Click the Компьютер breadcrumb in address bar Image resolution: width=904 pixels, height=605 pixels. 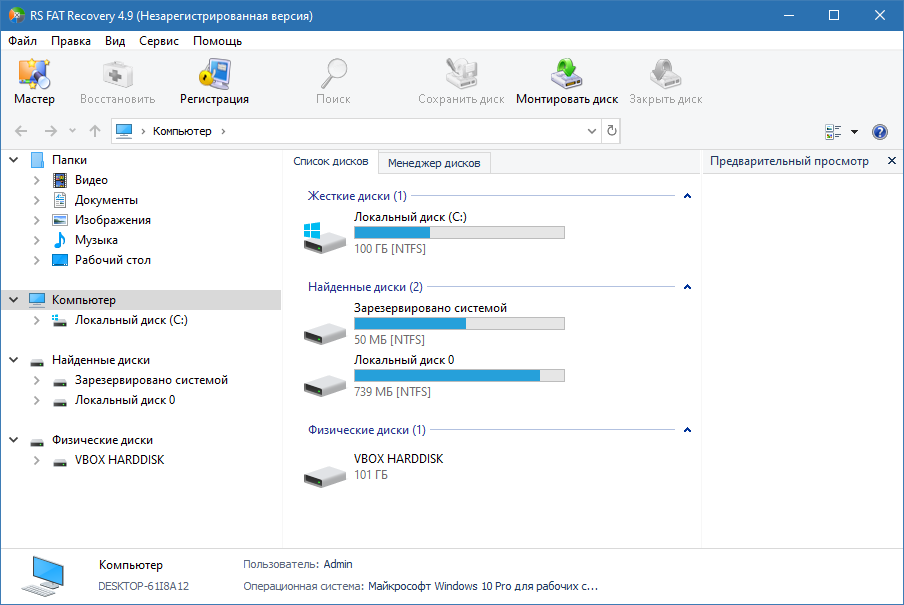coord(182,131)
